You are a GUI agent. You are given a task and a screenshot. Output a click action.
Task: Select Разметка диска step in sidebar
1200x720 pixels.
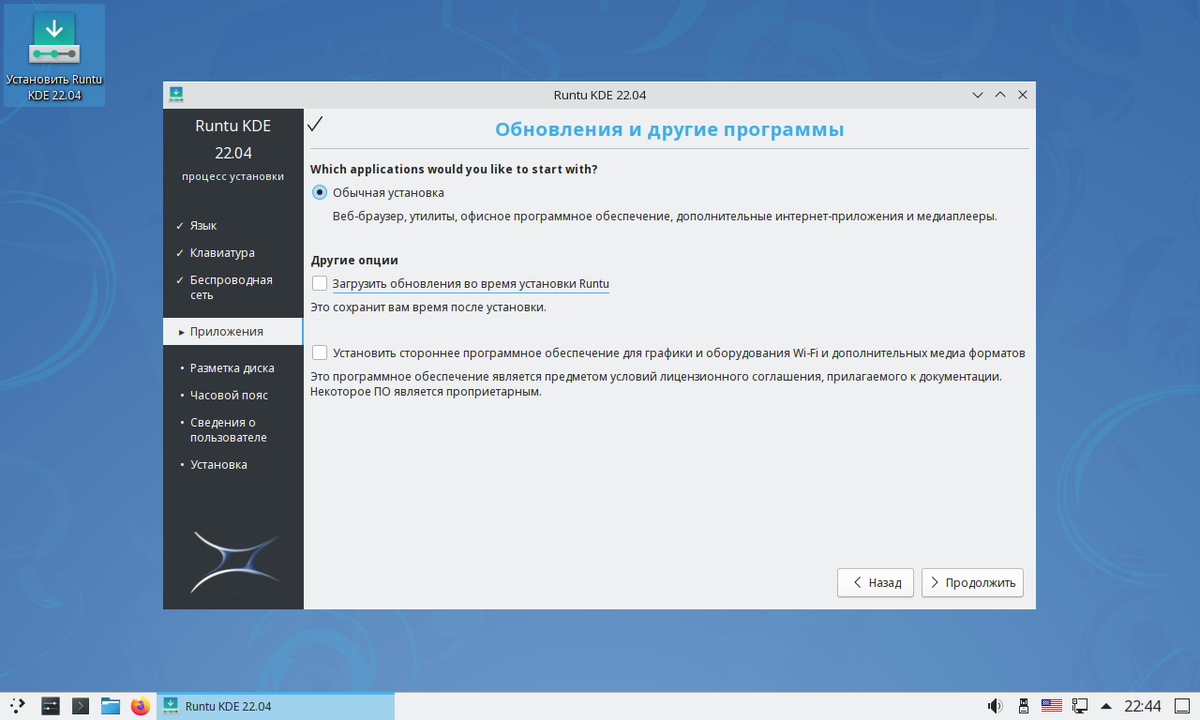click(x=233, y=368)
